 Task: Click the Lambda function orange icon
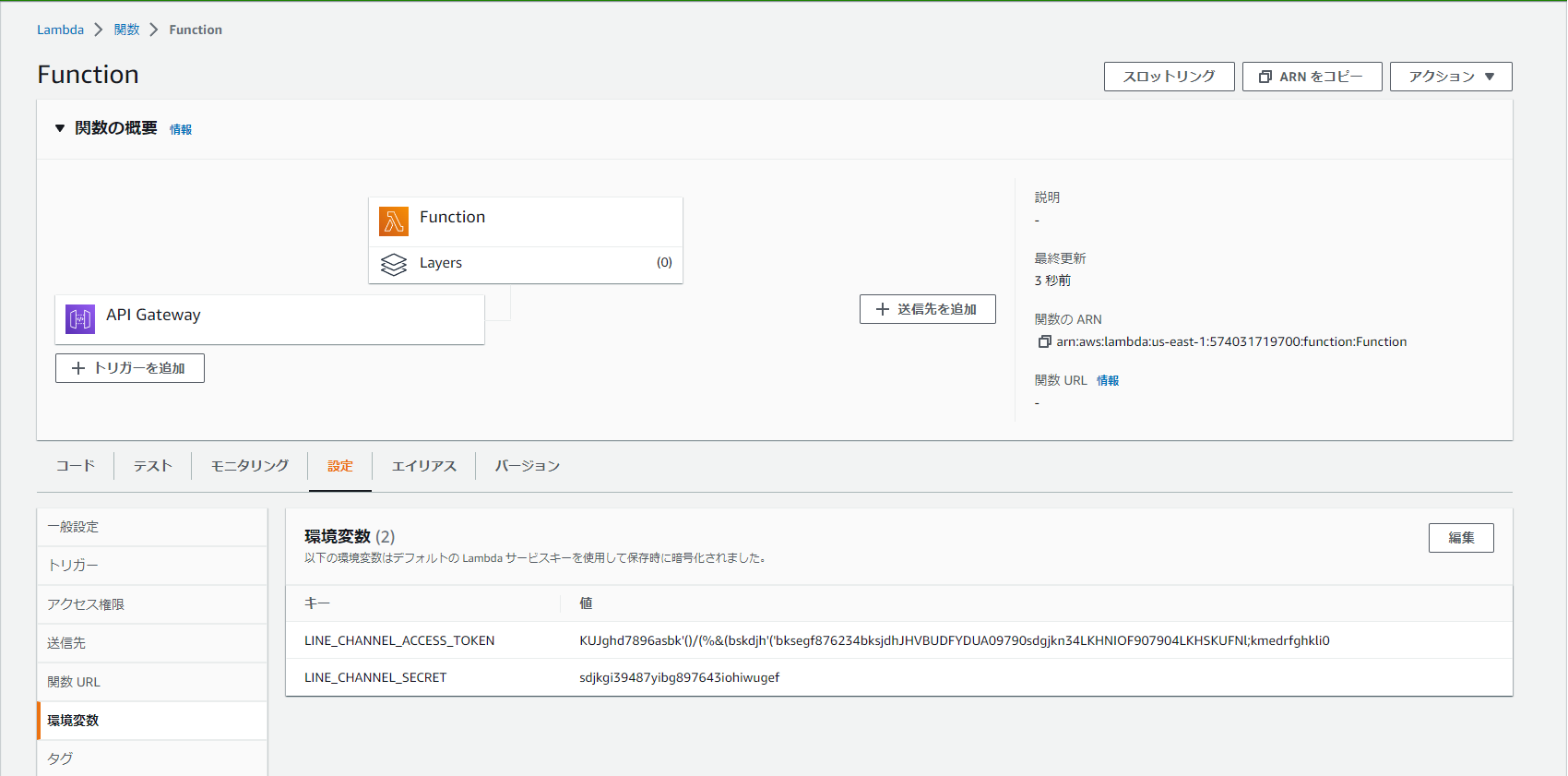[x=394, y=221]
